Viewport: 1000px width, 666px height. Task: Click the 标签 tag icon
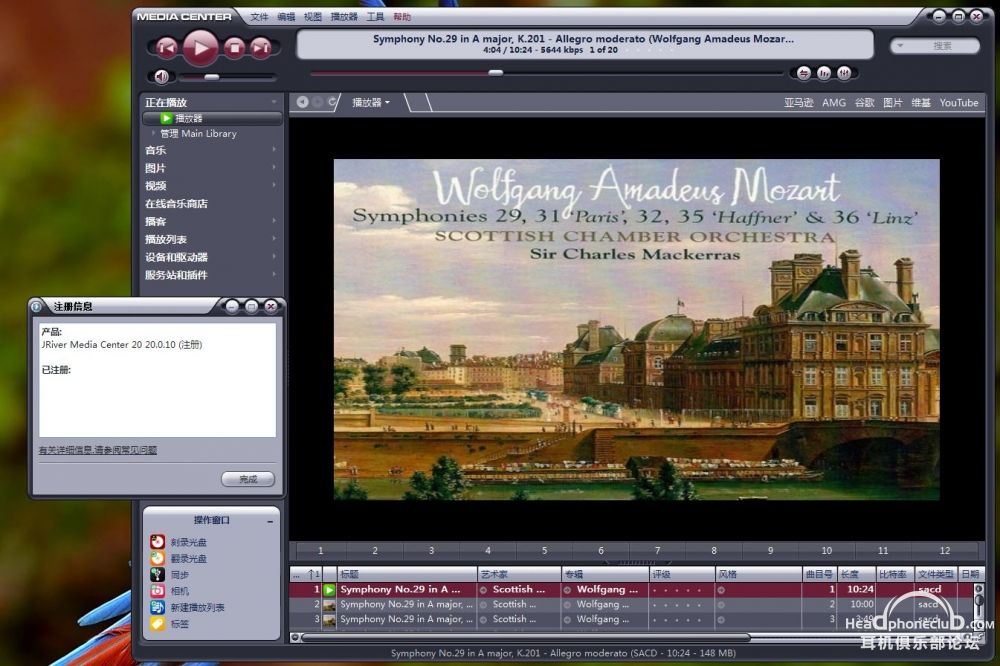pos(158,624)
